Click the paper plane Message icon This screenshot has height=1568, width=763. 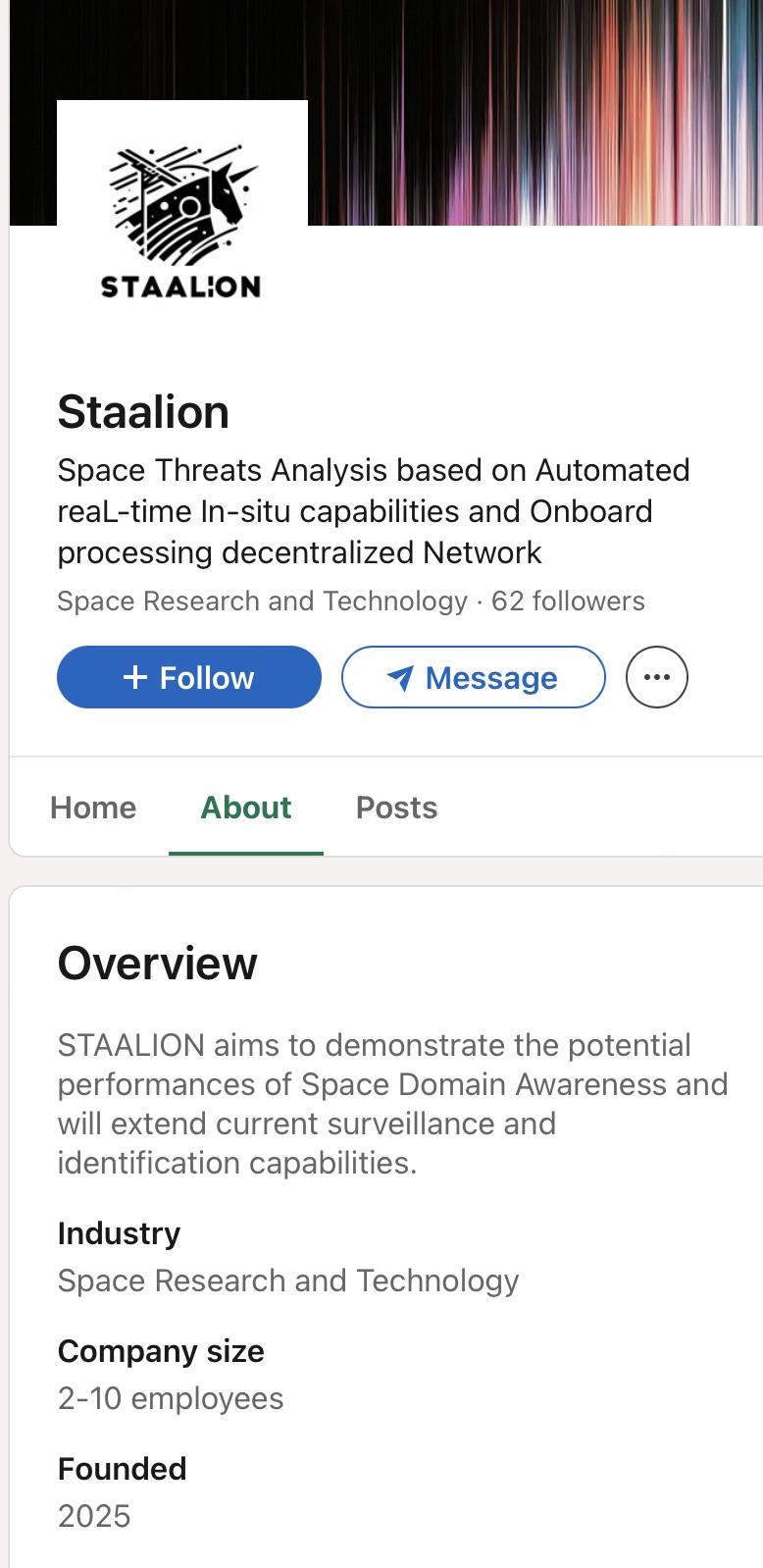tap(400, 678)
